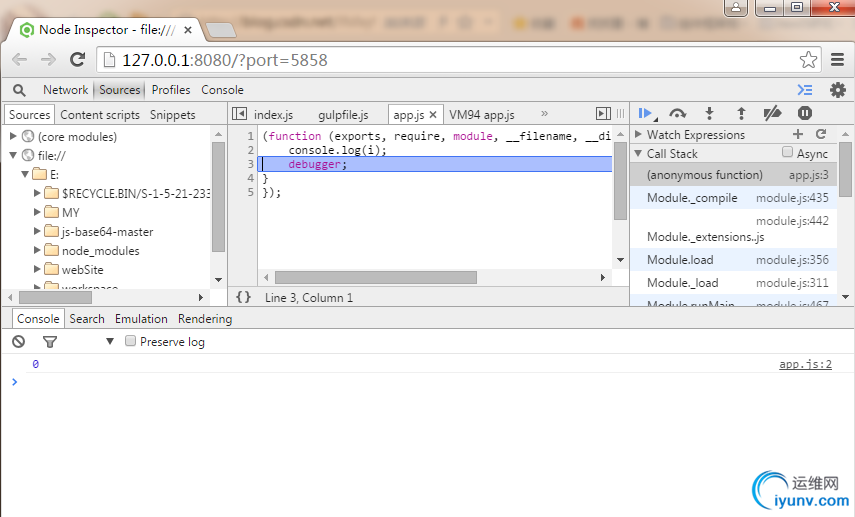Viewport: 855px width, 517px height.
Task: Deactivate all breakpoints
Action: pyautogui.click(x=772, y=113)
